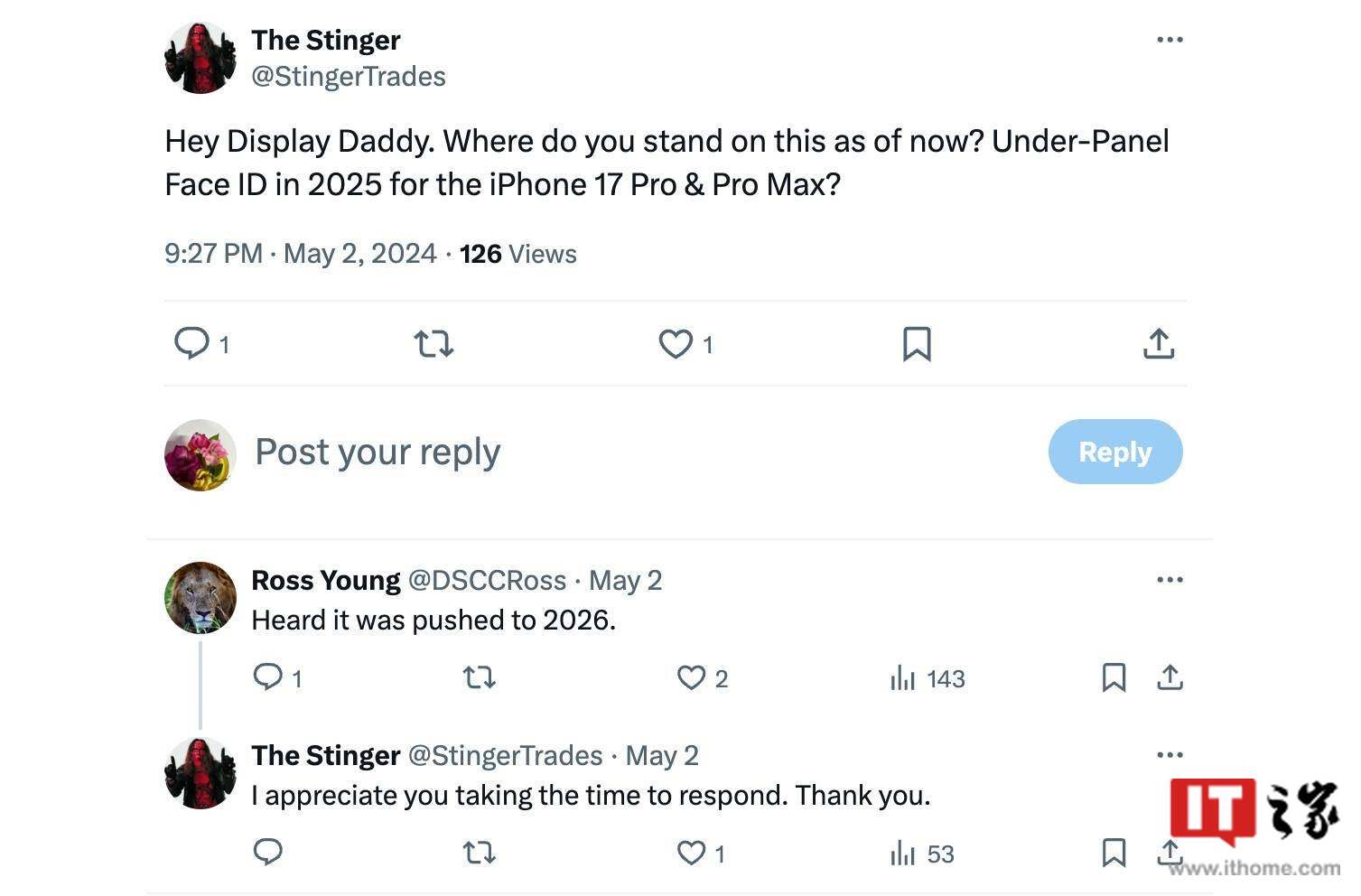Screen dimensions: 1361x896
Task: Reply to Ross Young's comment
Action: pos(268,677)
